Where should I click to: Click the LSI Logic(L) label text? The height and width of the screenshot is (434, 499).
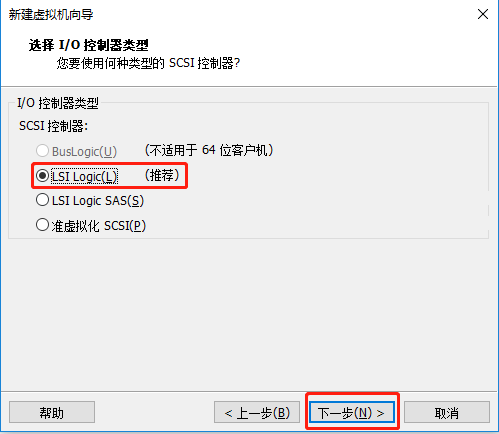click(x=84, y=176)
